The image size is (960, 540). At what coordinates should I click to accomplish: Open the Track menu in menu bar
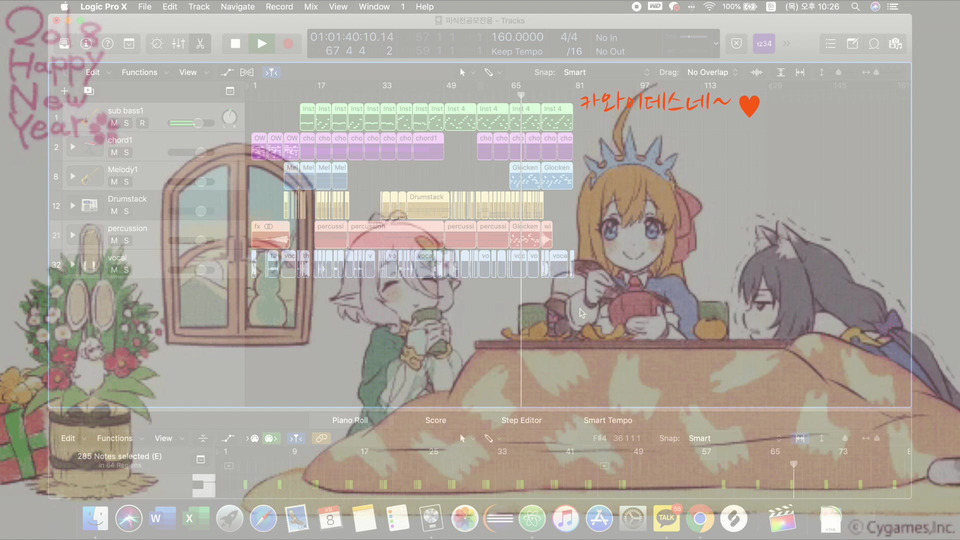[x=198, y=7]
